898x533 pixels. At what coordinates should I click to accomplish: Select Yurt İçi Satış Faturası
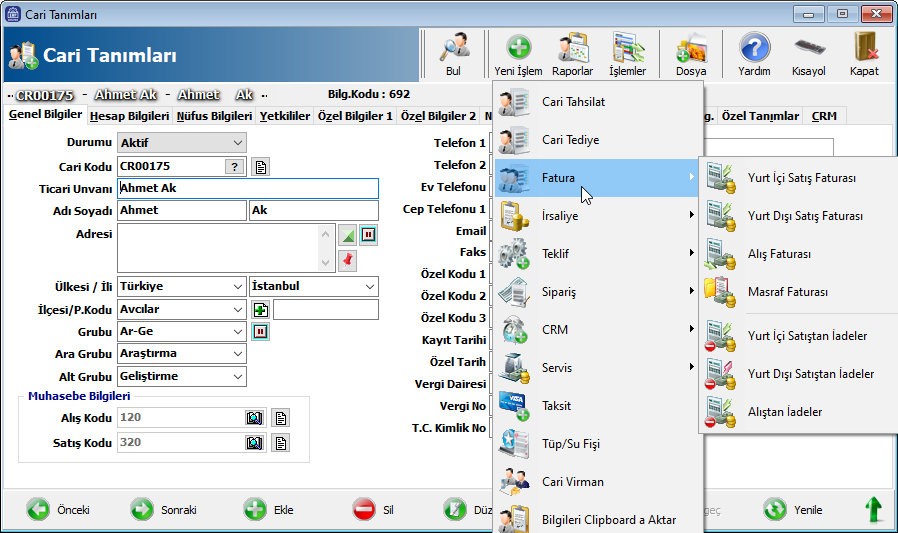(x=801, y=178)
